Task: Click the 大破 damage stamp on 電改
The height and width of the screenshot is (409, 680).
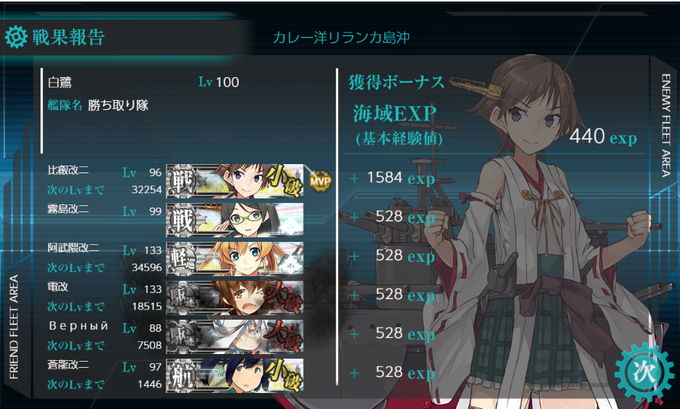Action: (x=284, y=297)
